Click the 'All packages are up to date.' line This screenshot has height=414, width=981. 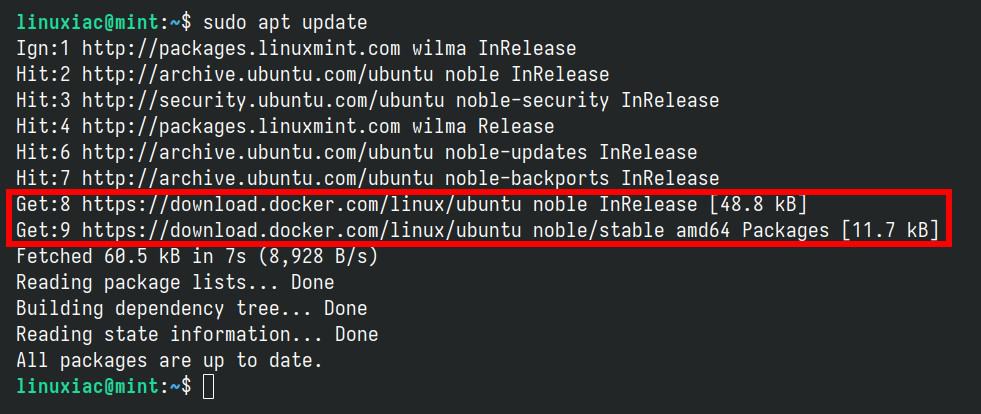(x=170, y=360)
